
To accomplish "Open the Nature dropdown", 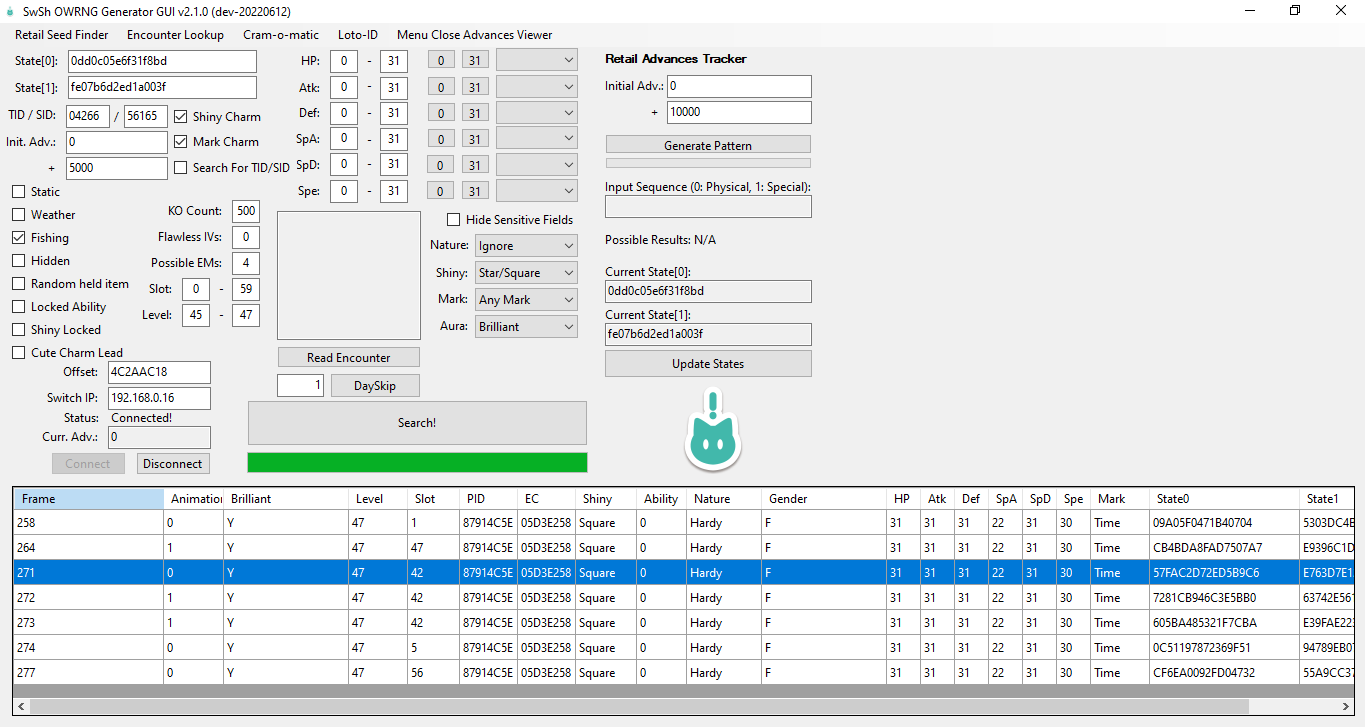I will [526, 245].
